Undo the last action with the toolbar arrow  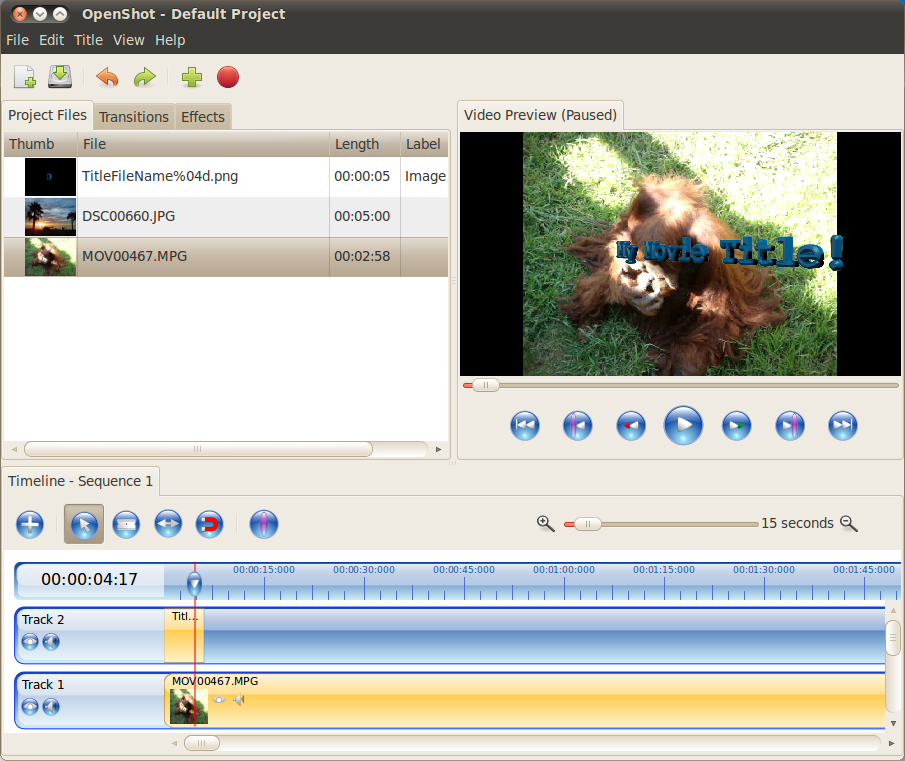click(107, 77)
